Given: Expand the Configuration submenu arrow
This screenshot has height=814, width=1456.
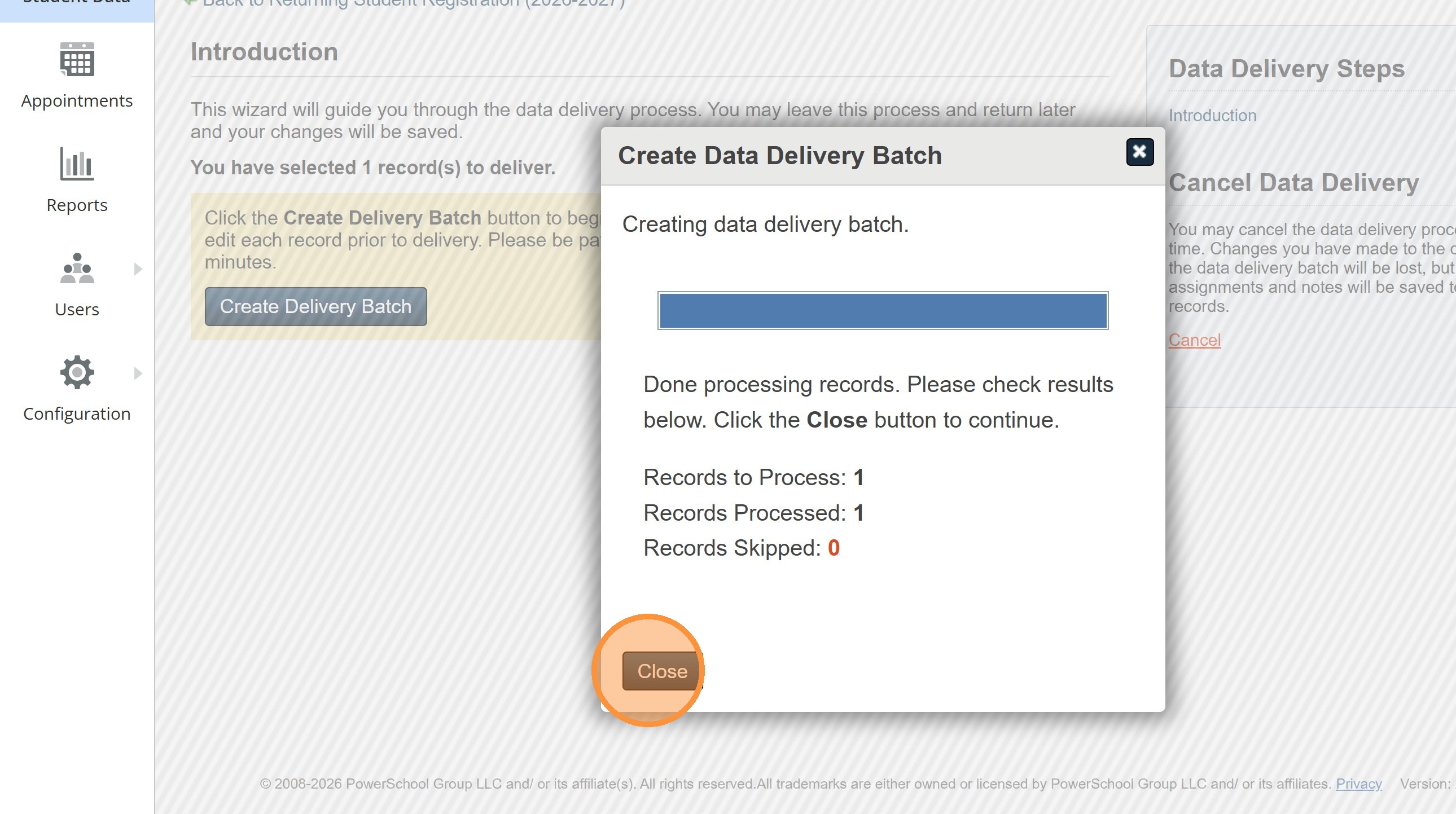Looking at the screenshot, I should (137, 373).
